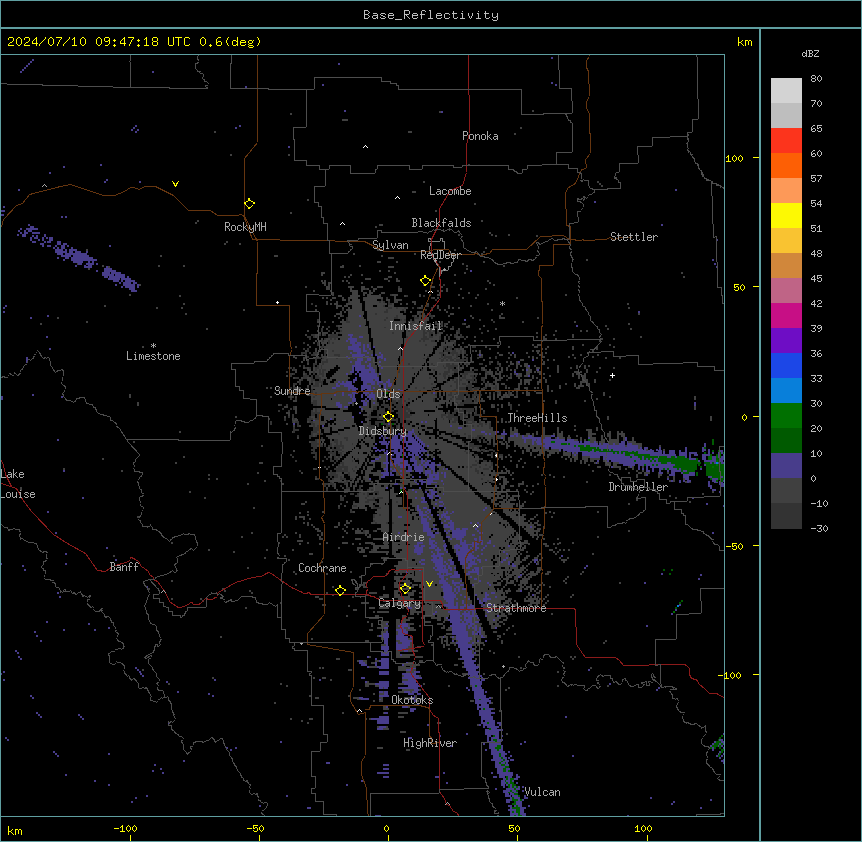Click the HighRiver label
The width and height of the screenshot is (862, 842).
430,743
